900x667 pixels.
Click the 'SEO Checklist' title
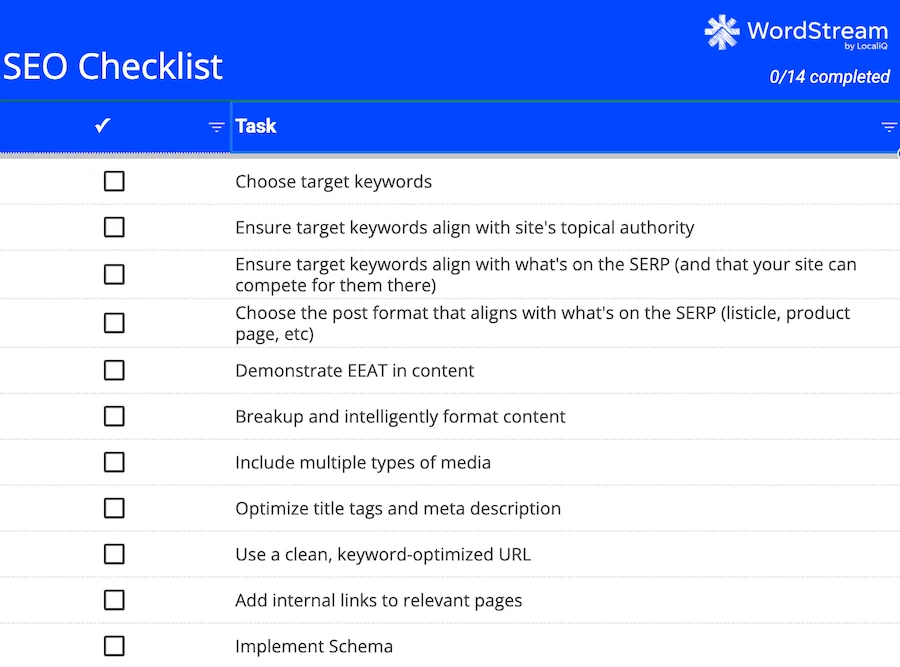pyautogui.click(x=112, y=66)
